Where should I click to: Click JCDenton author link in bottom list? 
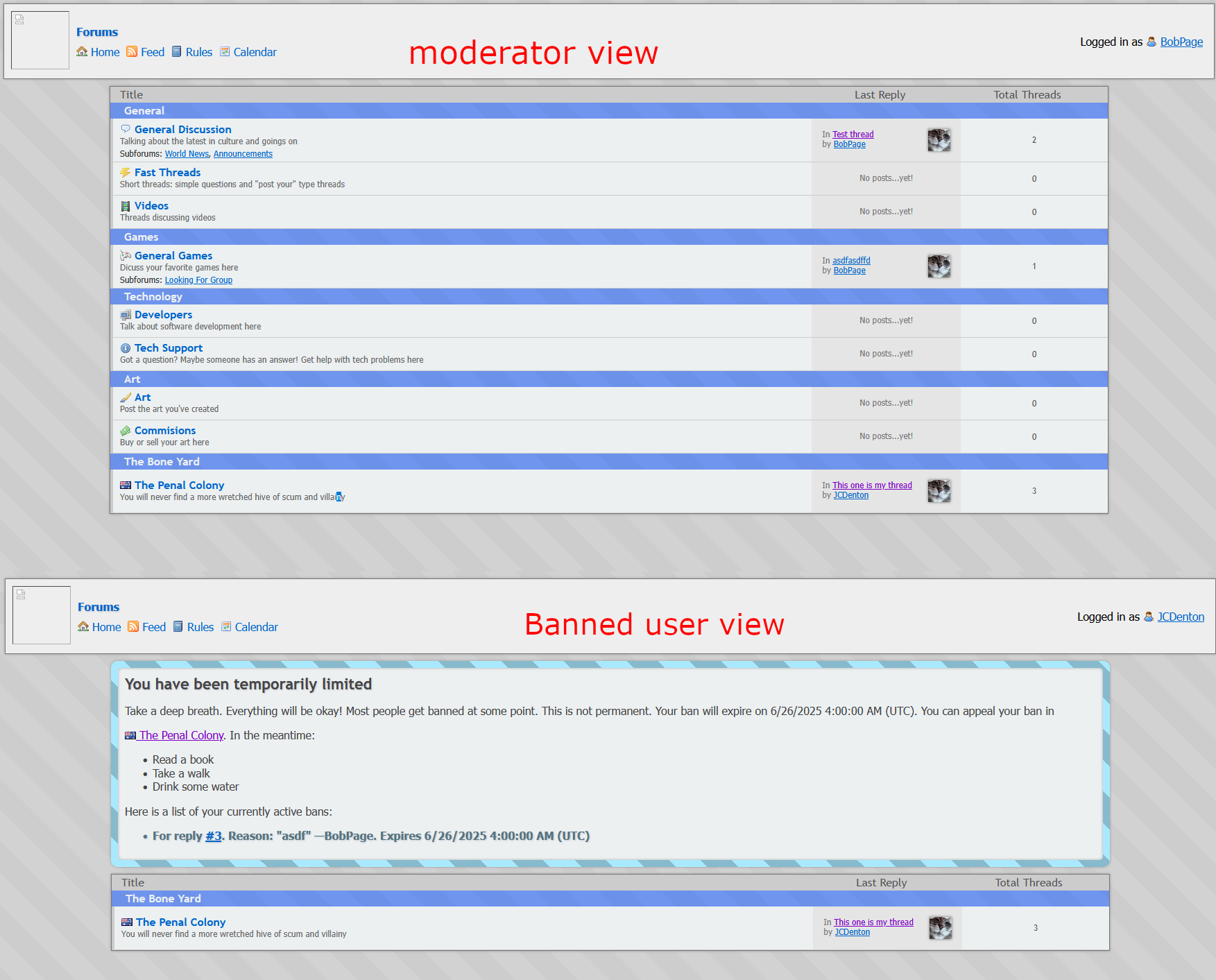[x=853, y=932]
